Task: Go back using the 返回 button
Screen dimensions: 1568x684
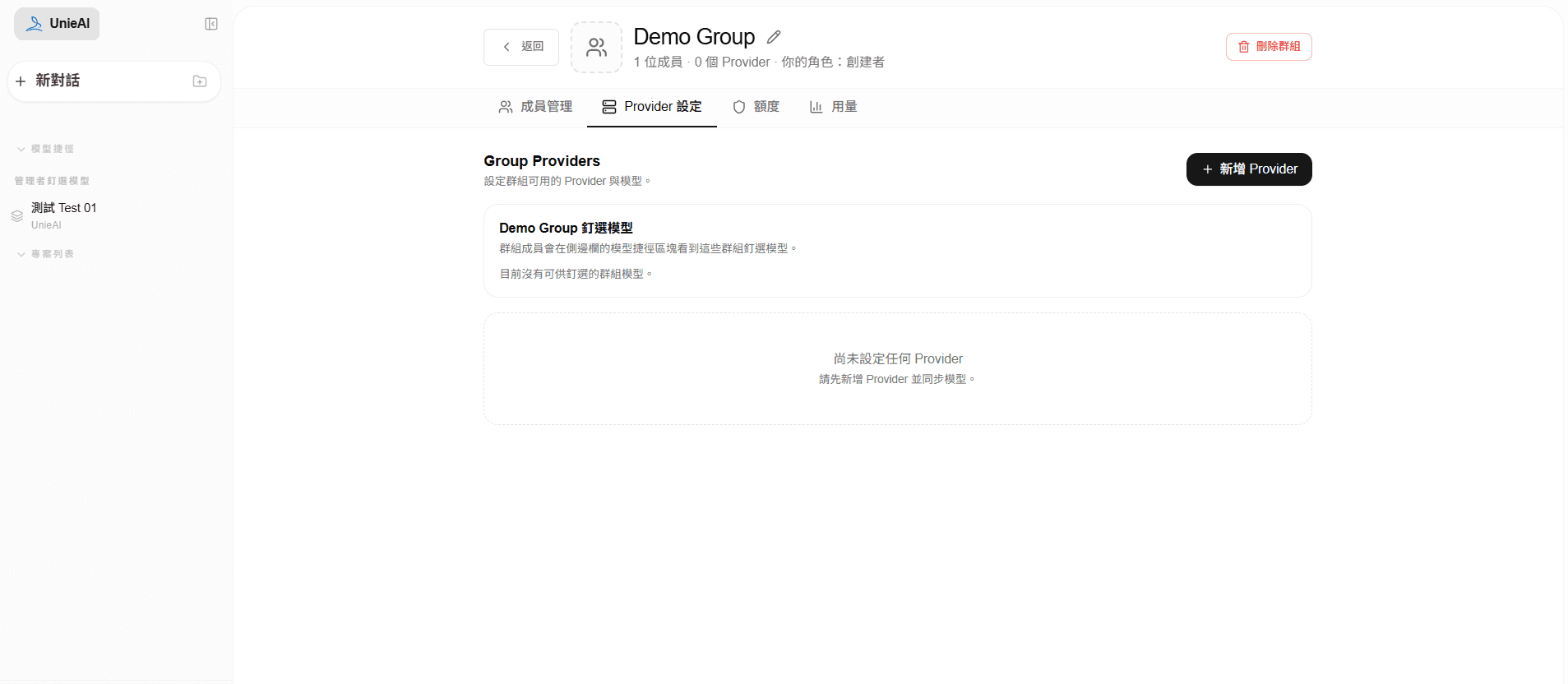Action: click(x=521, y=47)
